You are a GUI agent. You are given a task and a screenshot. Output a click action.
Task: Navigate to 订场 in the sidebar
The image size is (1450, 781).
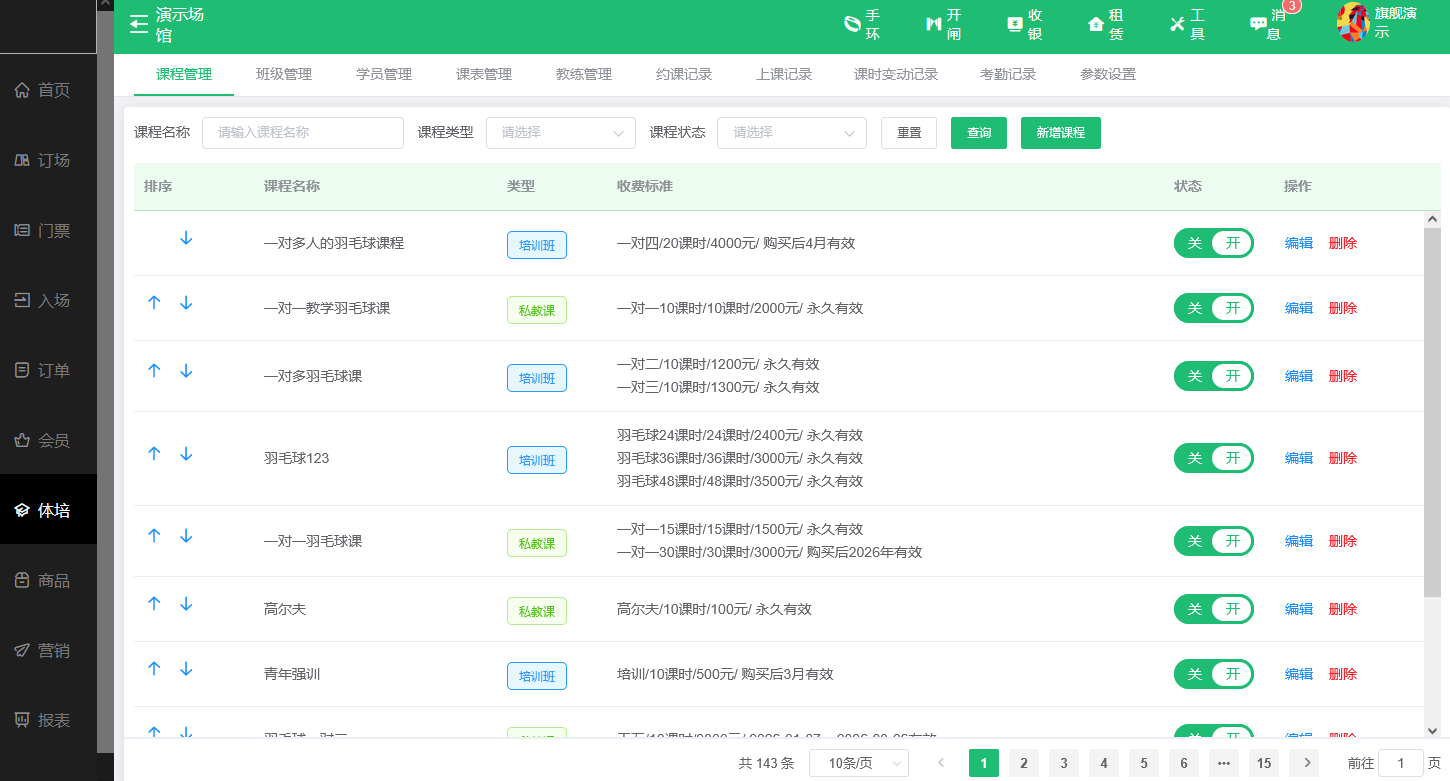click(x=46, y=160)
